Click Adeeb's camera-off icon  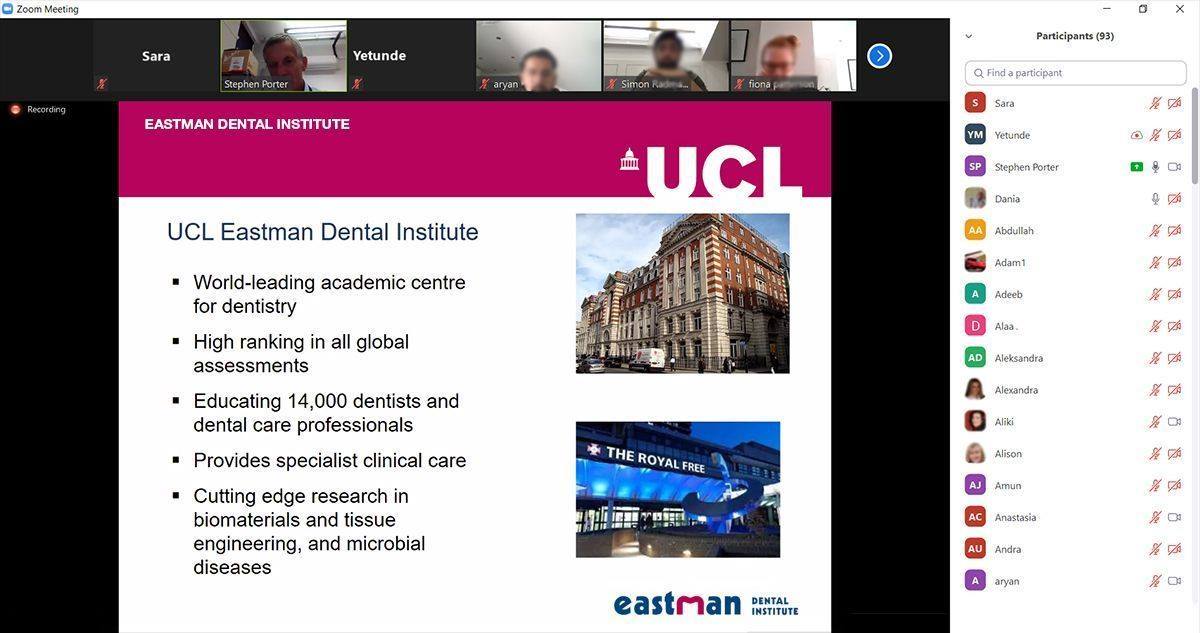click(x=1175, y=295)
